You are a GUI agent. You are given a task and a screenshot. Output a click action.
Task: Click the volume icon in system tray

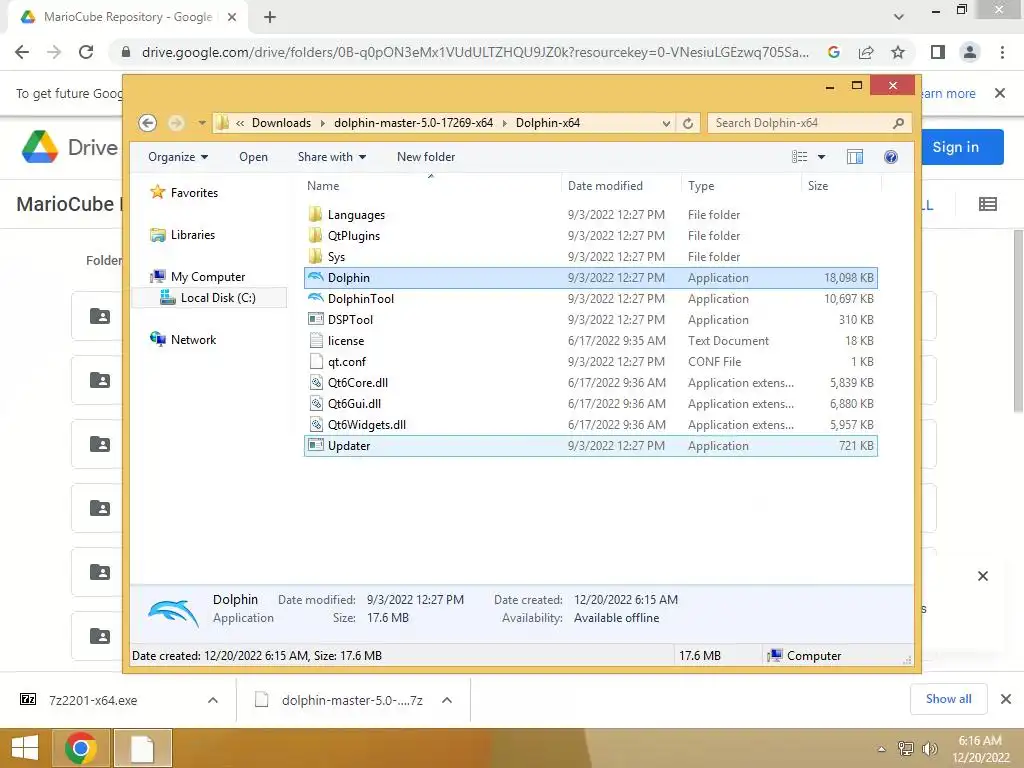click(x=929, y=748)
